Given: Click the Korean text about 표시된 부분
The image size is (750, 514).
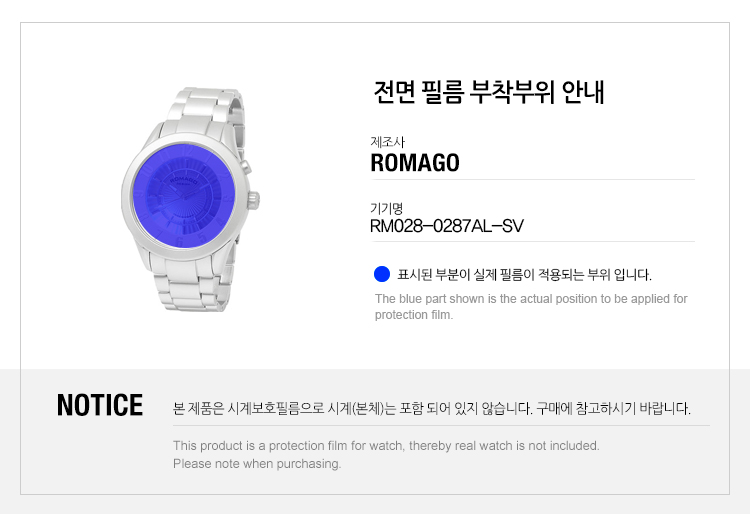Looking at the screenshot, I should pyautogui.click(x=524, y=274).
